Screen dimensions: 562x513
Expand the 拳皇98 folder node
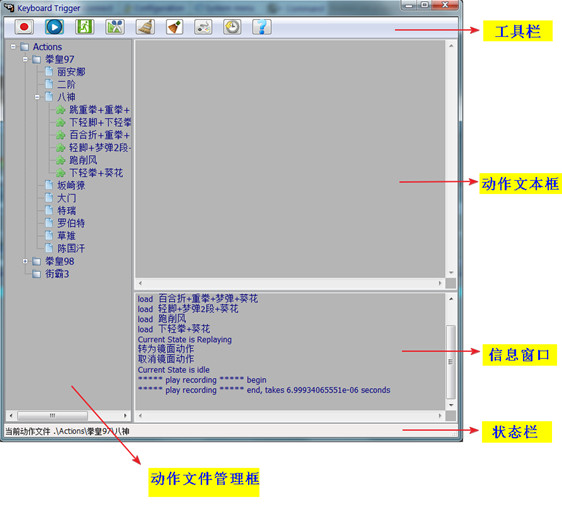[25, 261]
